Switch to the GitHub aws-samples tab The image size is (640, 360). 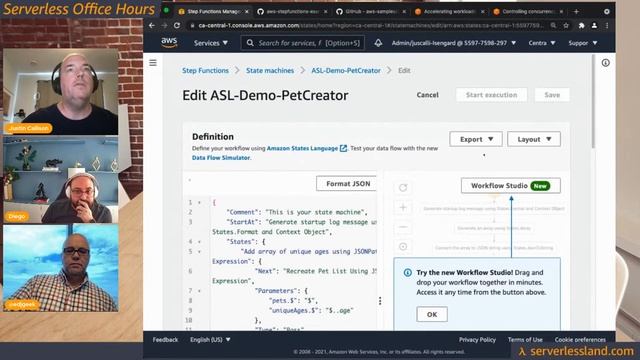(371, 12)
